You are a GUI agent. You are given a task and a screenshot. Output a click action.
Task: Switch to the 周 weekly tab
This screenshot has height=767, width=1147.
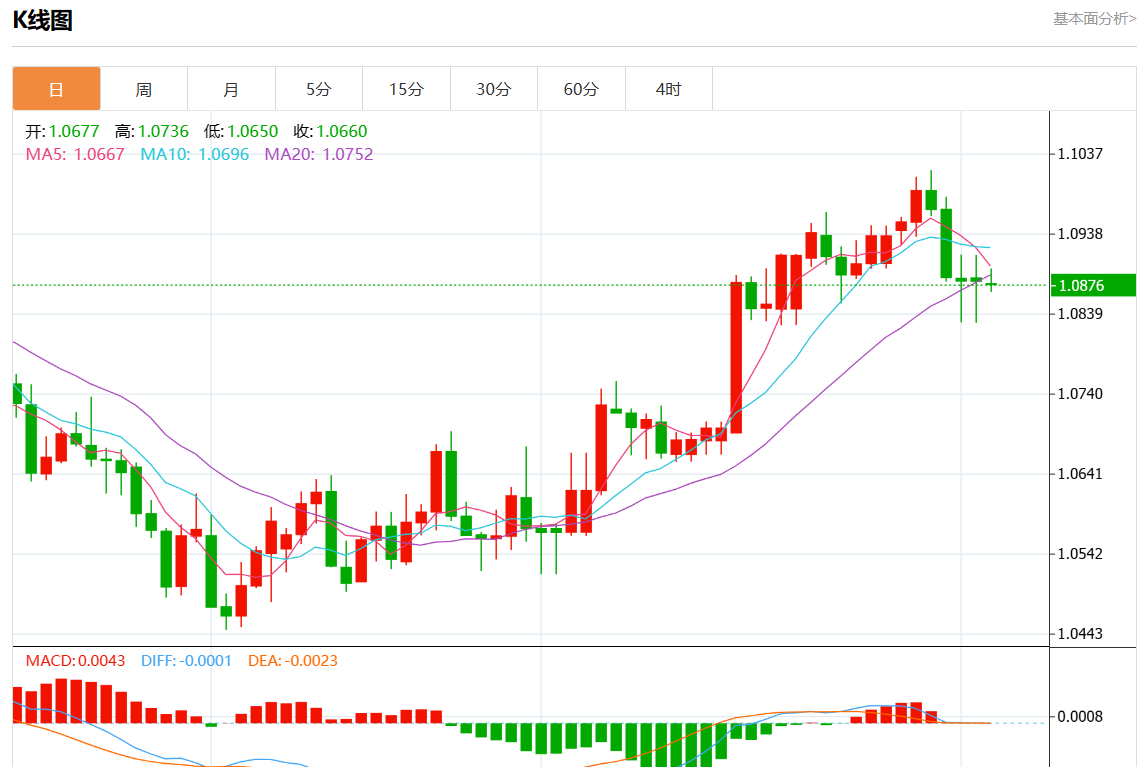(144, 89)
